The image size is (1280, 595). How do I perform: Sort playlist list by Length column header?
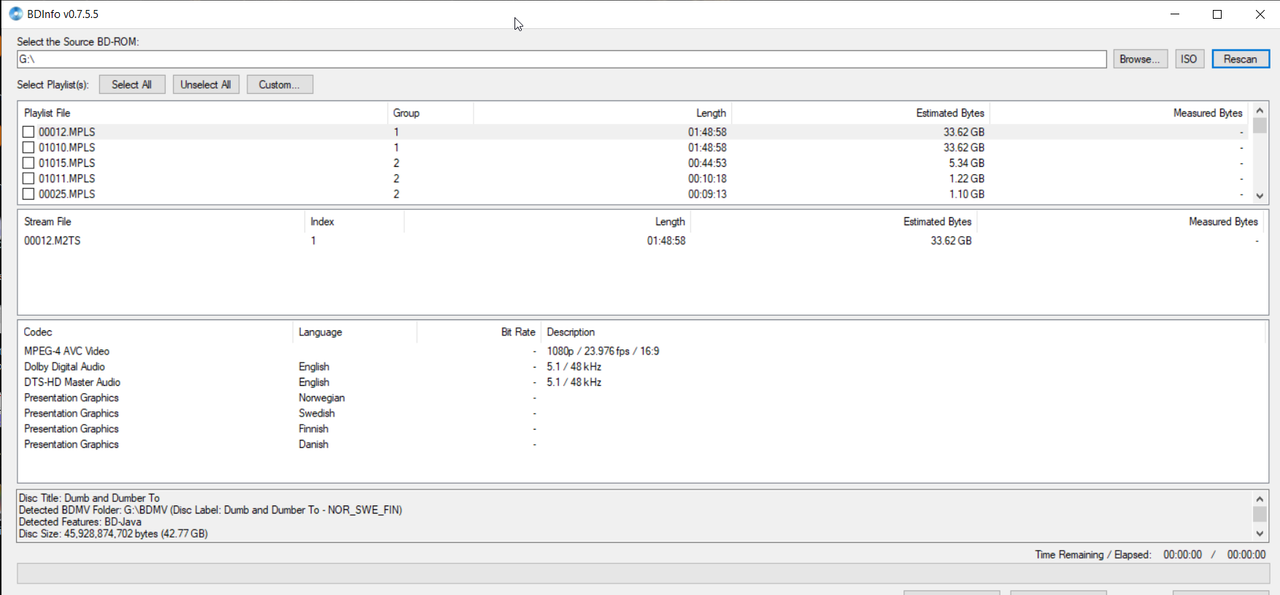[602, 113]
